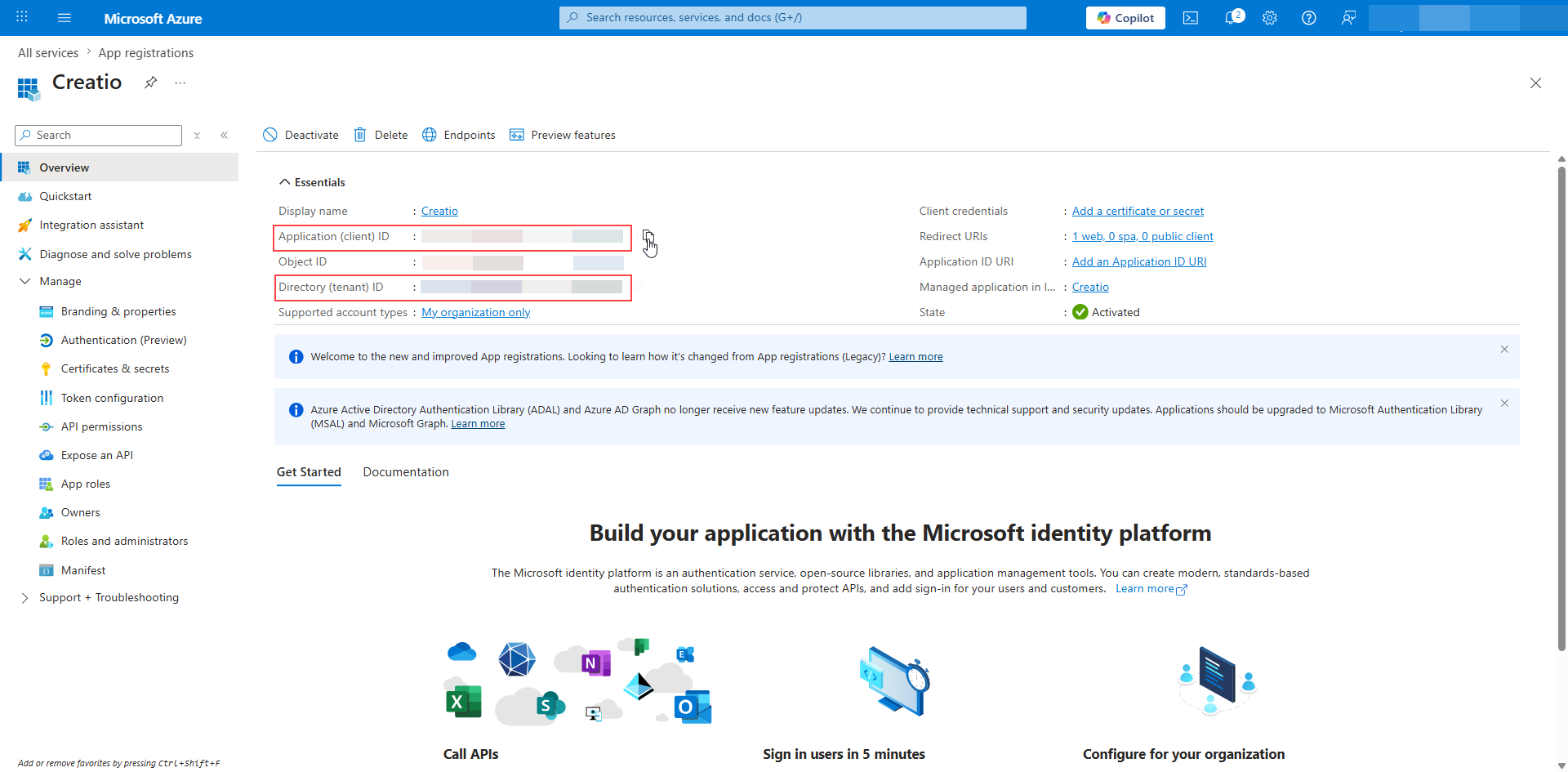This screenshot has width=1568, height=772.
Task: Open the Azure portal waffle menu
Action: (22, 17)
